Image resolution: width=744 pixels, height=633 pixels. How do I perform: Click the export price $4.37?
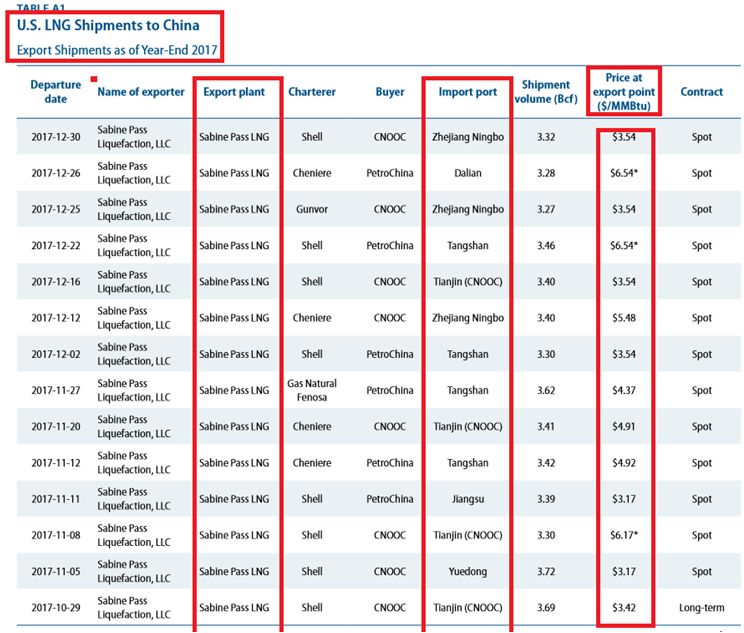(624, 391)
